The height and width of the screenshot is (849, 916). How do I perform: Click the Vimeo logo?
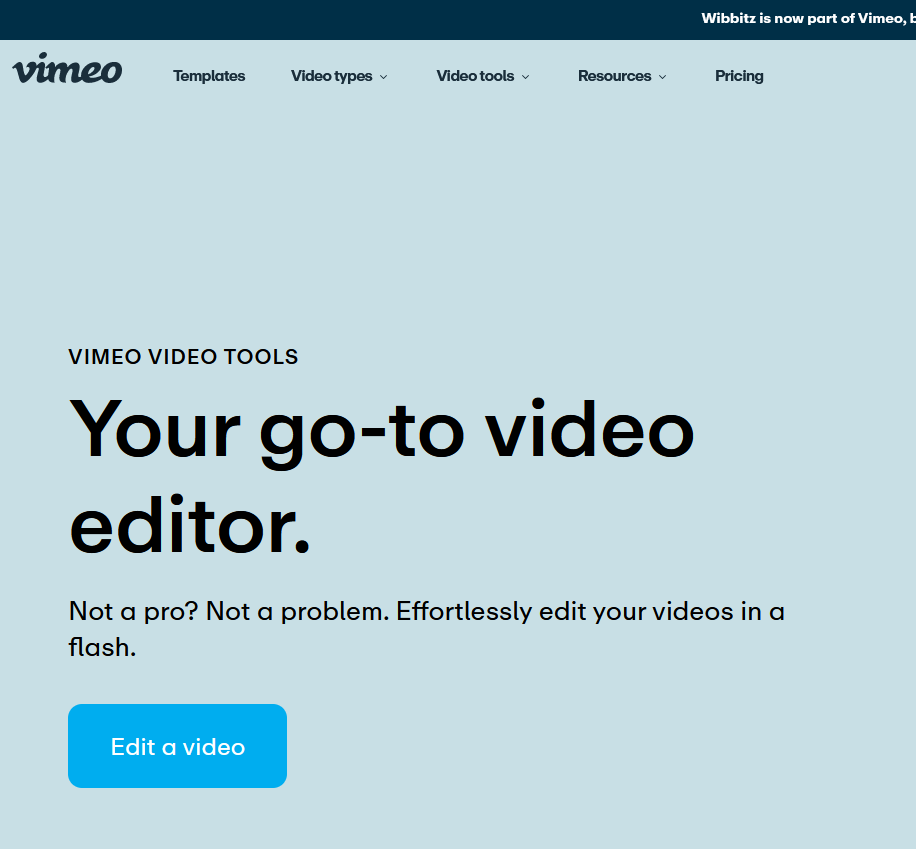(67, 70)
